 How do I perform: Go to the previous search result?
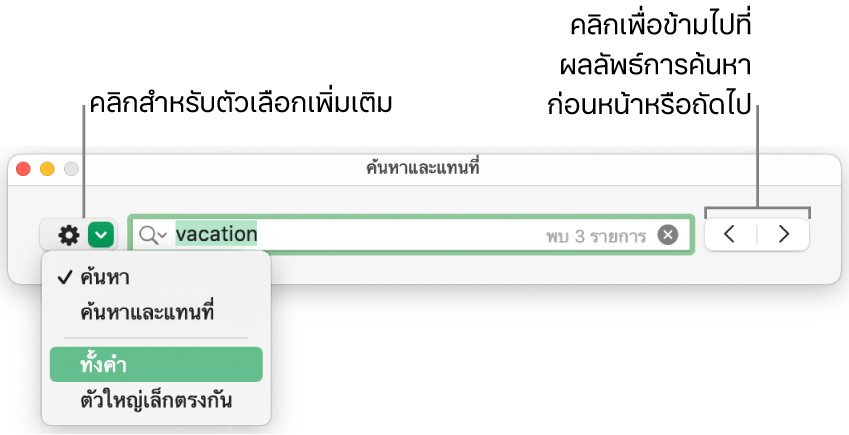click(730, 235)
